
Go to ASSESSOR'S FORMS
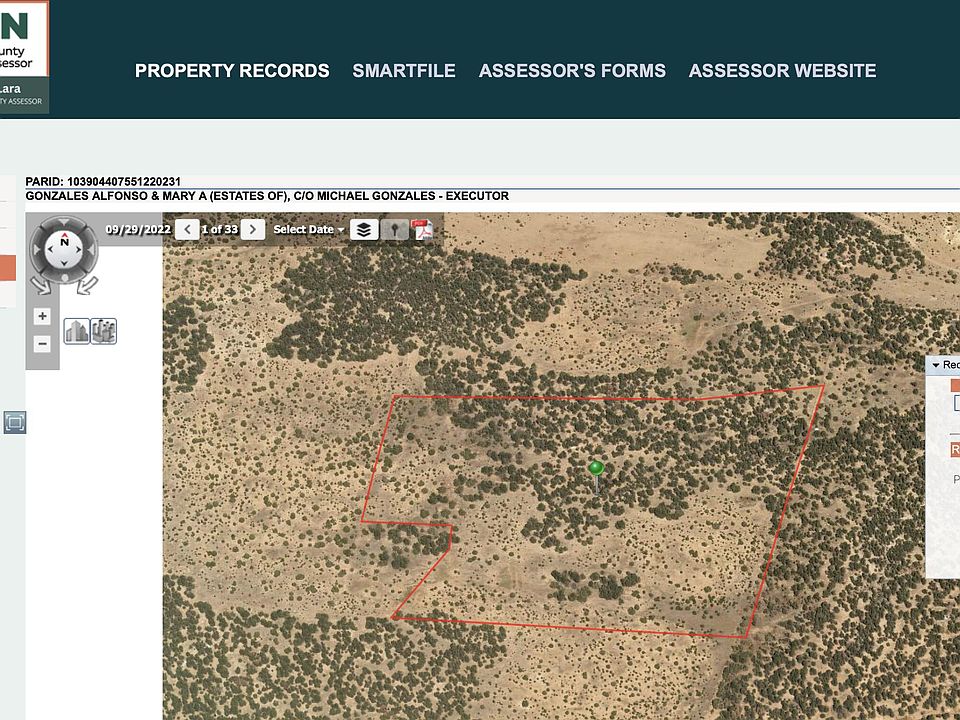tap(572, 70)
